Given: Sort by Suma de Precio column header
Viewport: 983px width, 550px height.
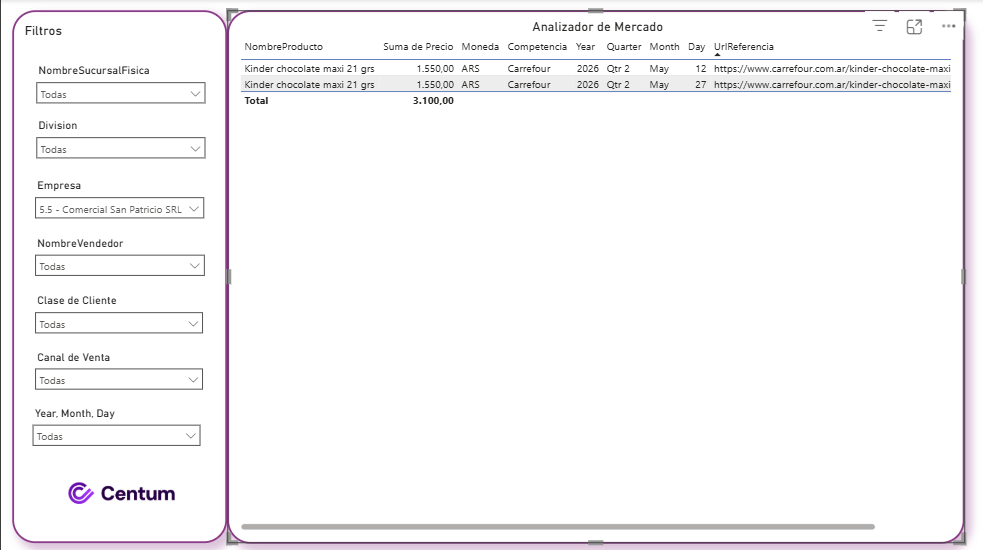Looking at the screenshot, I should 418,46.
